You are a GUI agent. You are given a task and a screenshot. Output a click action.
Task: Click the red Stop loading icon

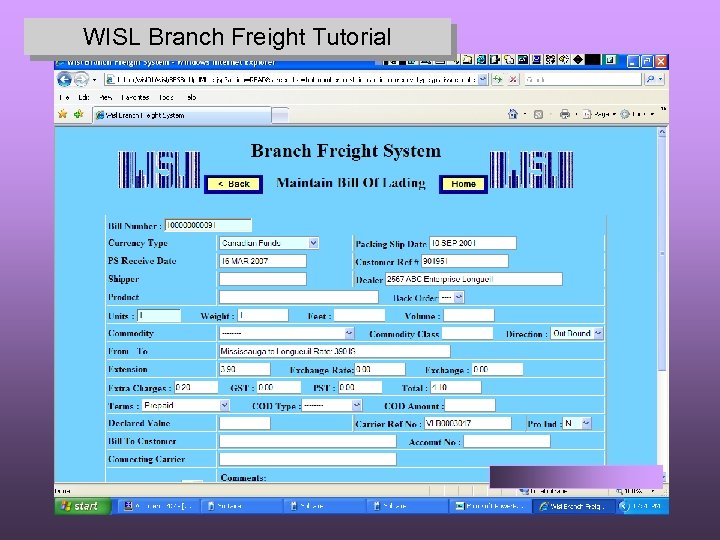(513, 79)
